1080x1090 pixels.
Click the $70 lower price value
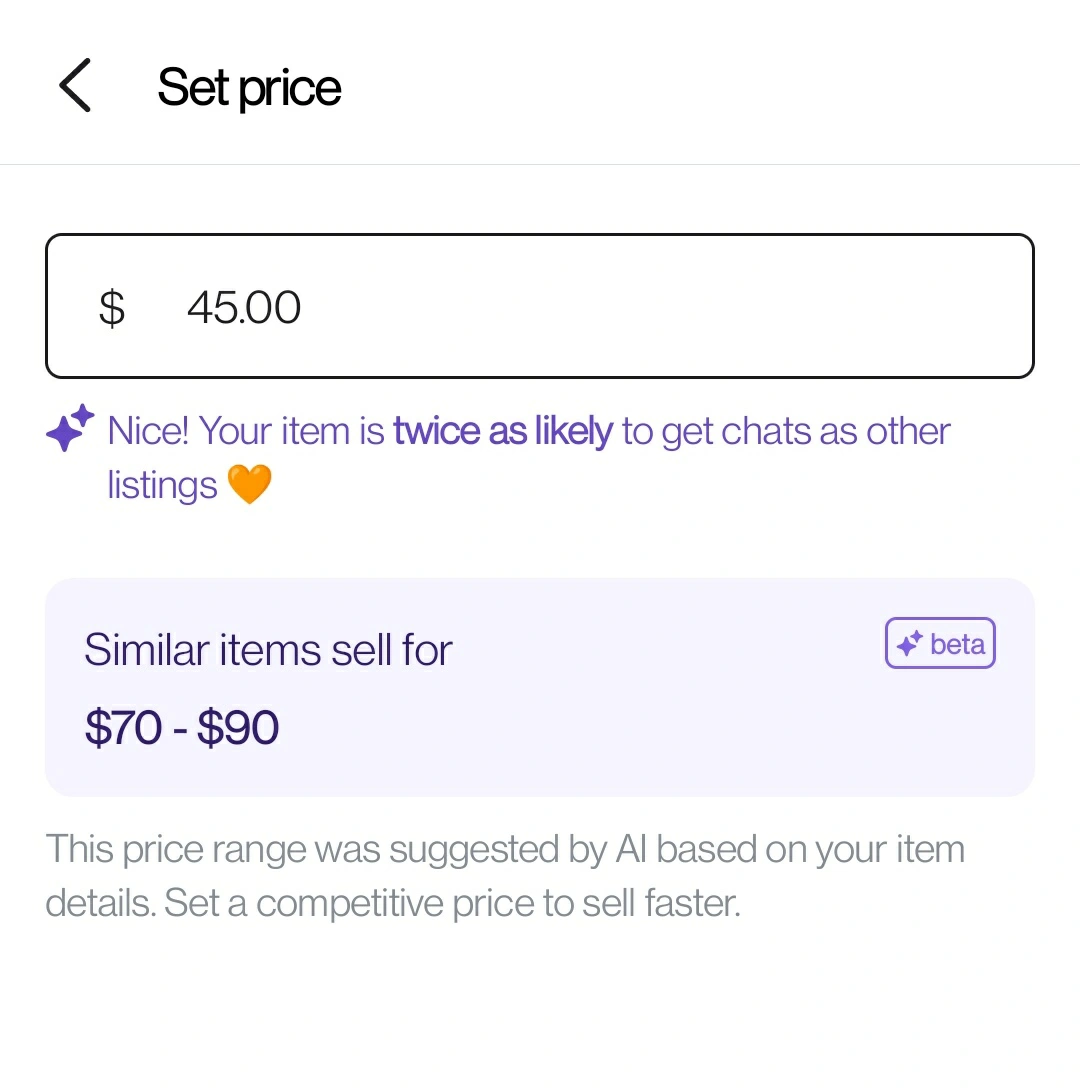[124, 727]
